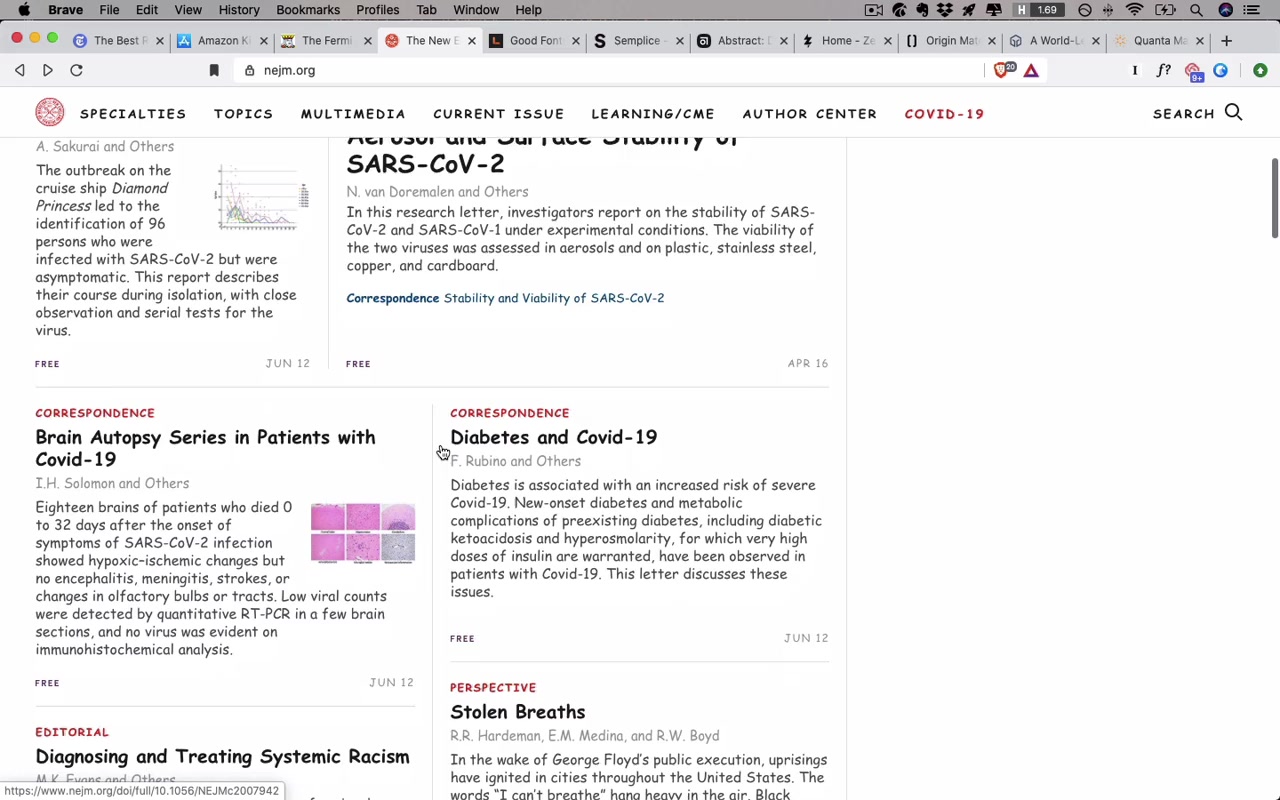Open macOS Spotlight search
Image resolution: width=1280 pixels, height=800 pixels.
(x=1196, y=10)
